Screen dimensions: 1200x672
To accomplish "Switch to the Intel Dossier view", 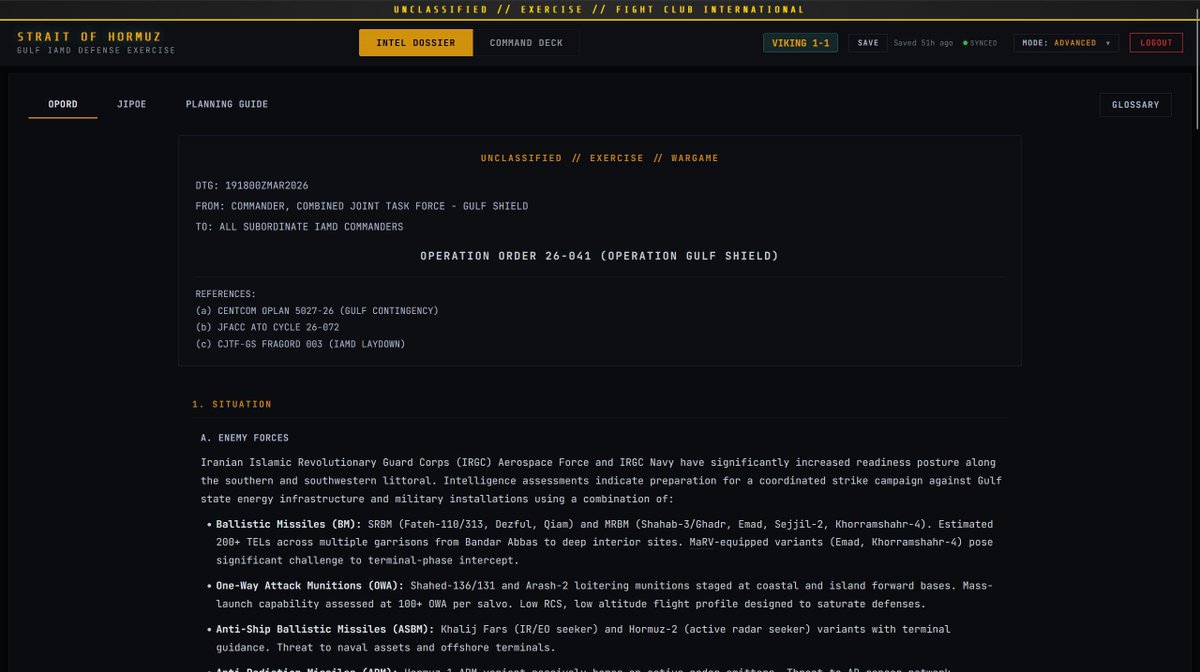I will click(x=416, y=43).
